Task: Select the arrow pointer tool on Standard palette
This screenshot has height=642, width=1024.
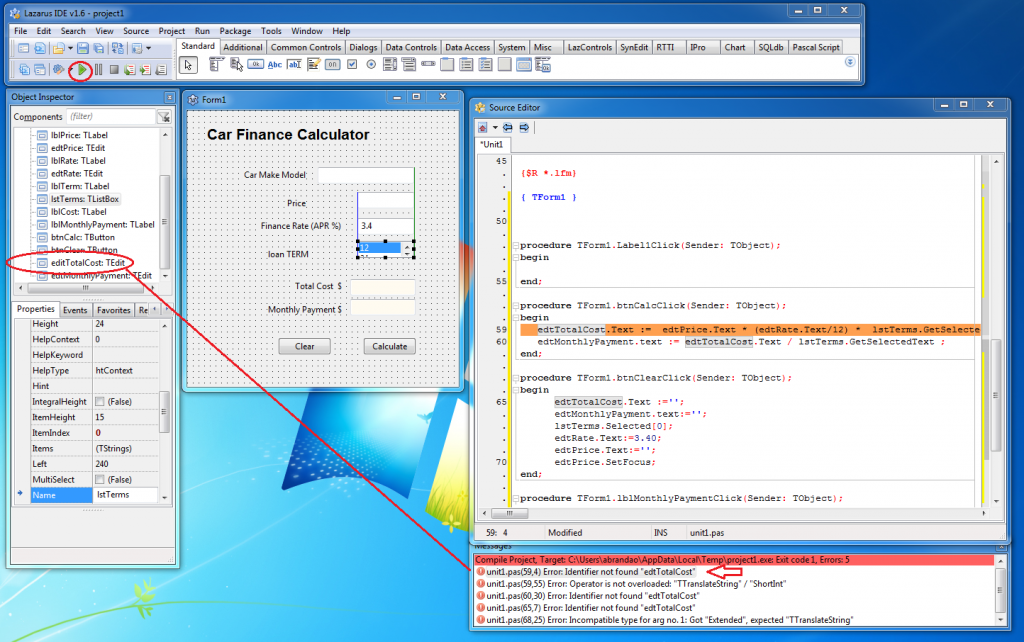Action: point(188,64)
